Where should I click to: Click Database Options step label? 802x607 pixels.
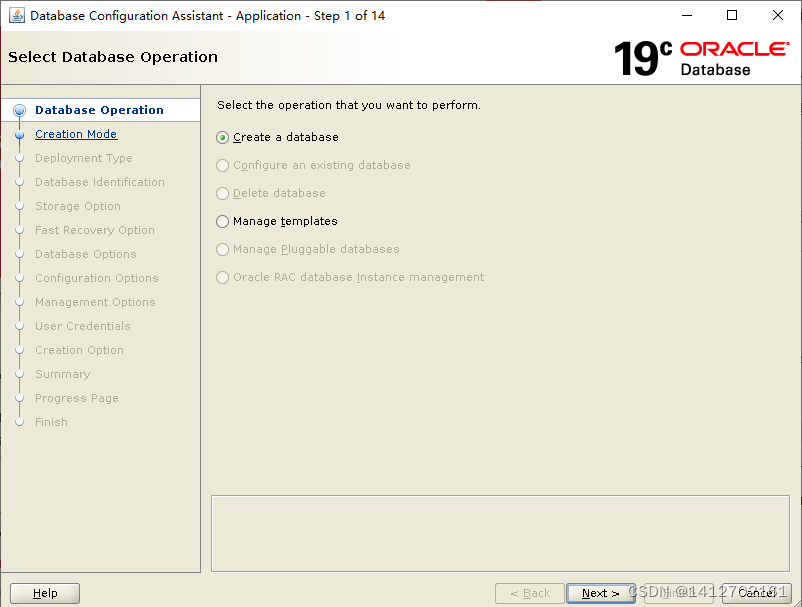[85, 254]
